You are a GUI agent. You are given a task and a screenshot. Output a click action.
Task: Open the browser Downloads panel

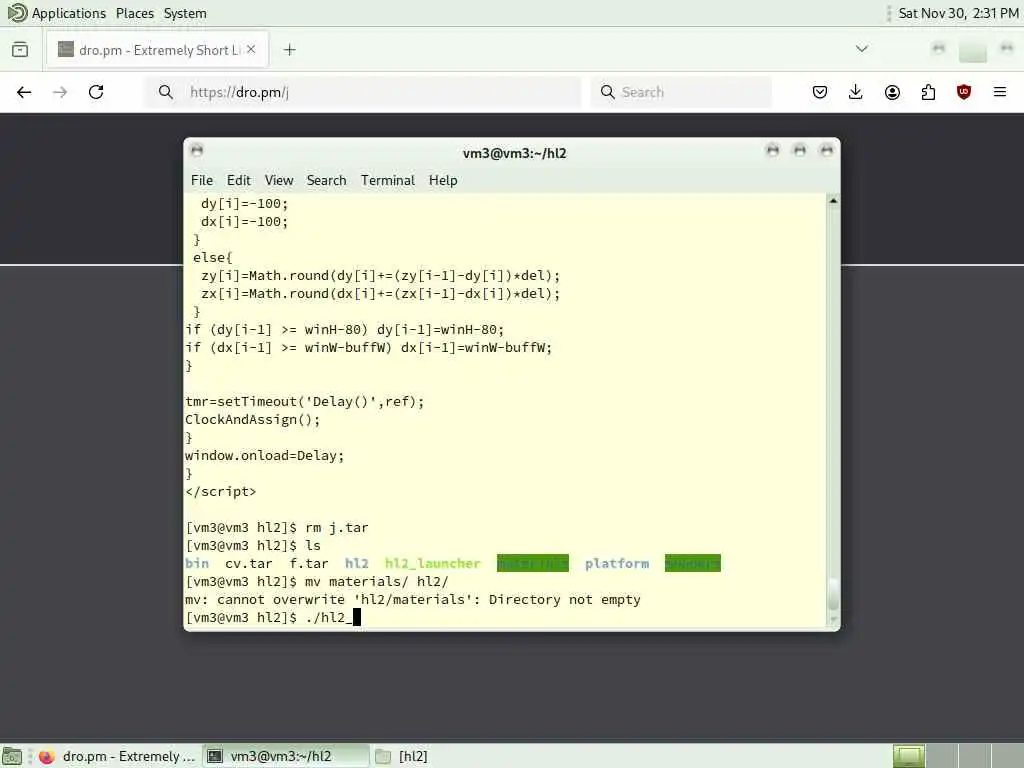click(x=856, y=92)
